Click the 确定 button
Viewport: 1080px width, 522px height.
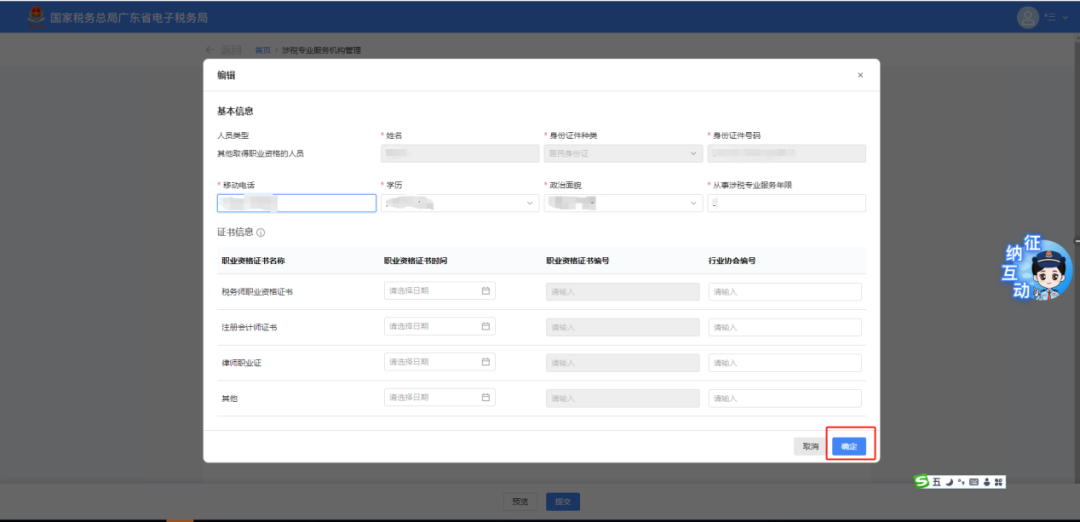[x=849, y=446]
